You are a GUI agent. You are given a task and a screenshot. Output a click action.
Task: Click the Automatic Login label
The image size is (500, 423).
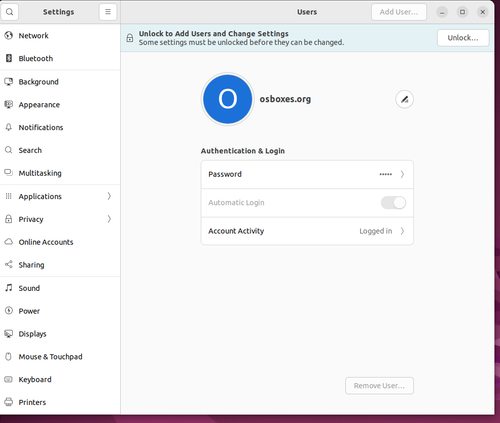236,202
